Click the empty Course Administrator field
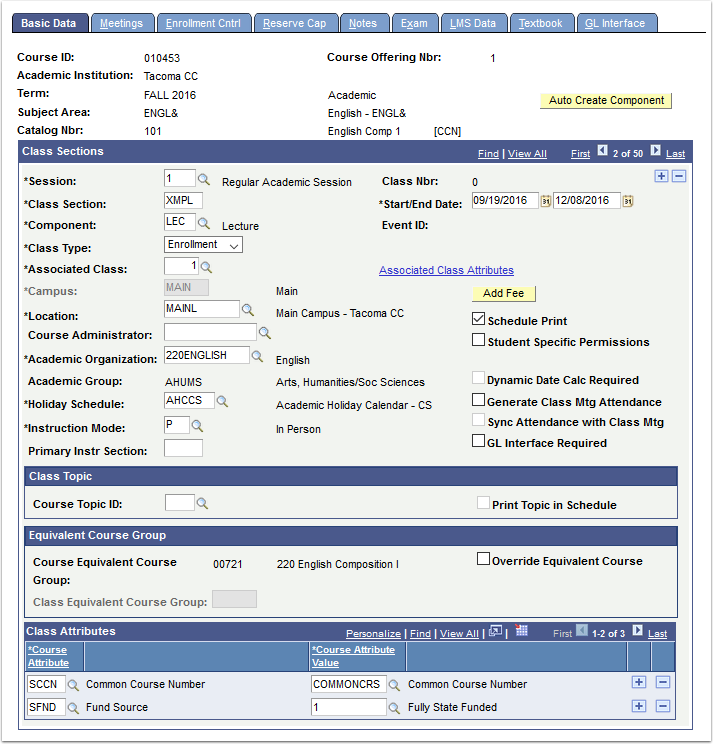 (210, 332)
